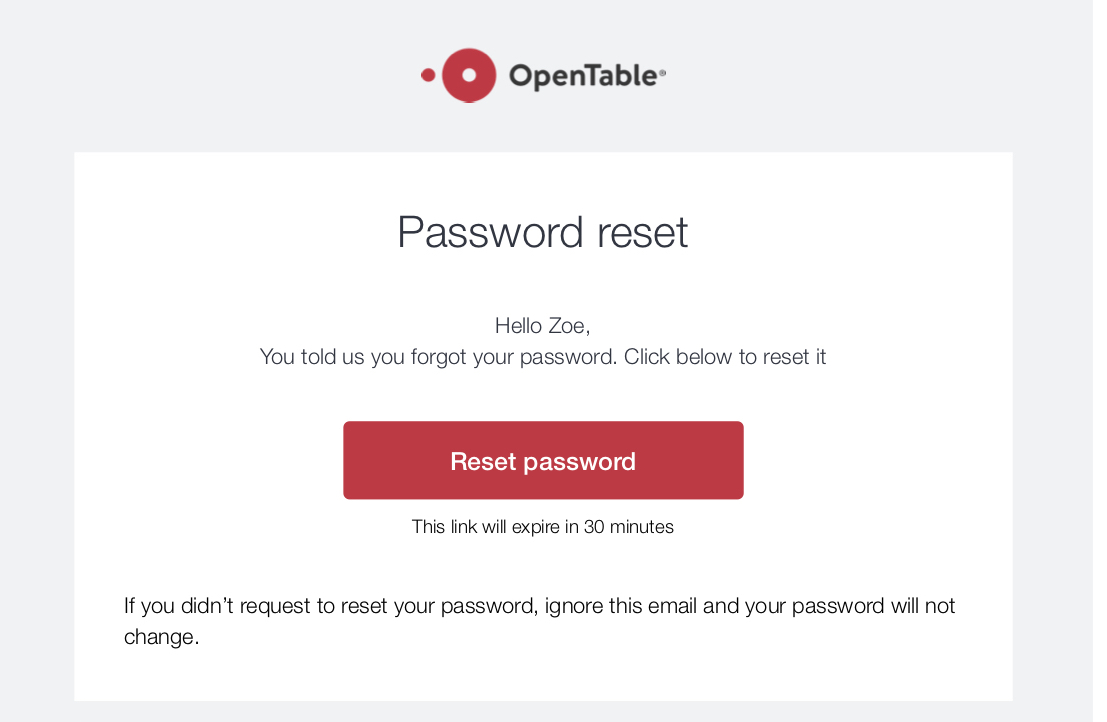
Task: Click the name Zoe in the greeting
Action: tap(565, 325)
